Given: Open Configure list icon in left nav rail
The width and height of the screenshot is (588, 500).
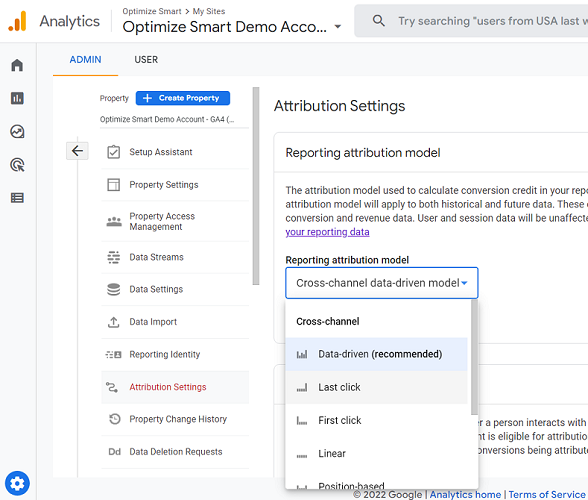Looking at the screenshot, I should click(17, 198).
